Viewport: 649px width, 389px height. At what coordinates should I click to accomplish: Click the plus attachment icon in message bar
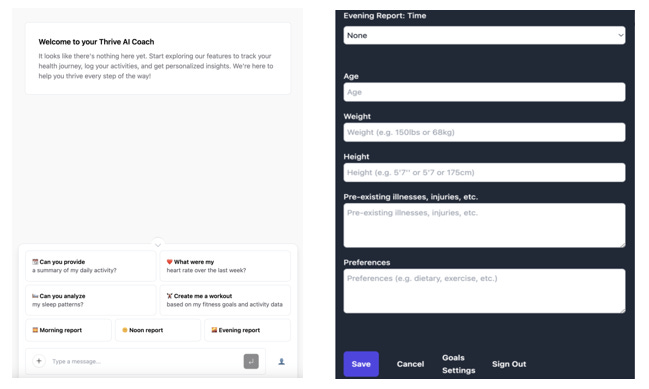pos(39,361)
